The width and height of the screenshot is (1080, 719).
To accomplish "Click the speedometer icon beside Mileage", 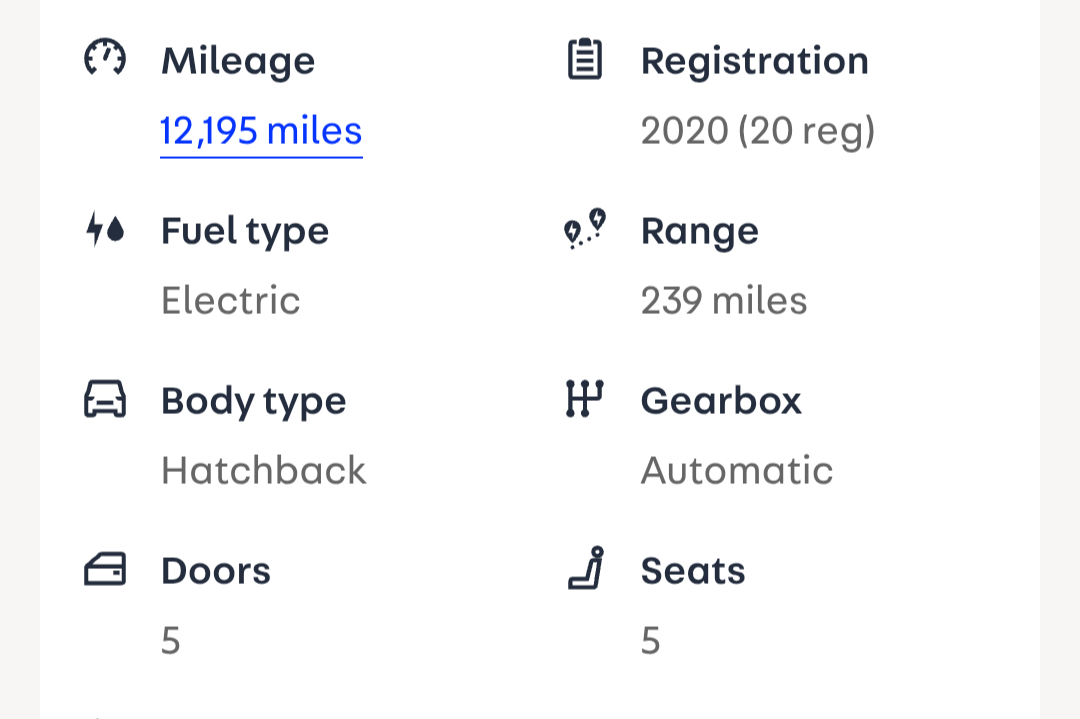I will [x=104, y=59].
